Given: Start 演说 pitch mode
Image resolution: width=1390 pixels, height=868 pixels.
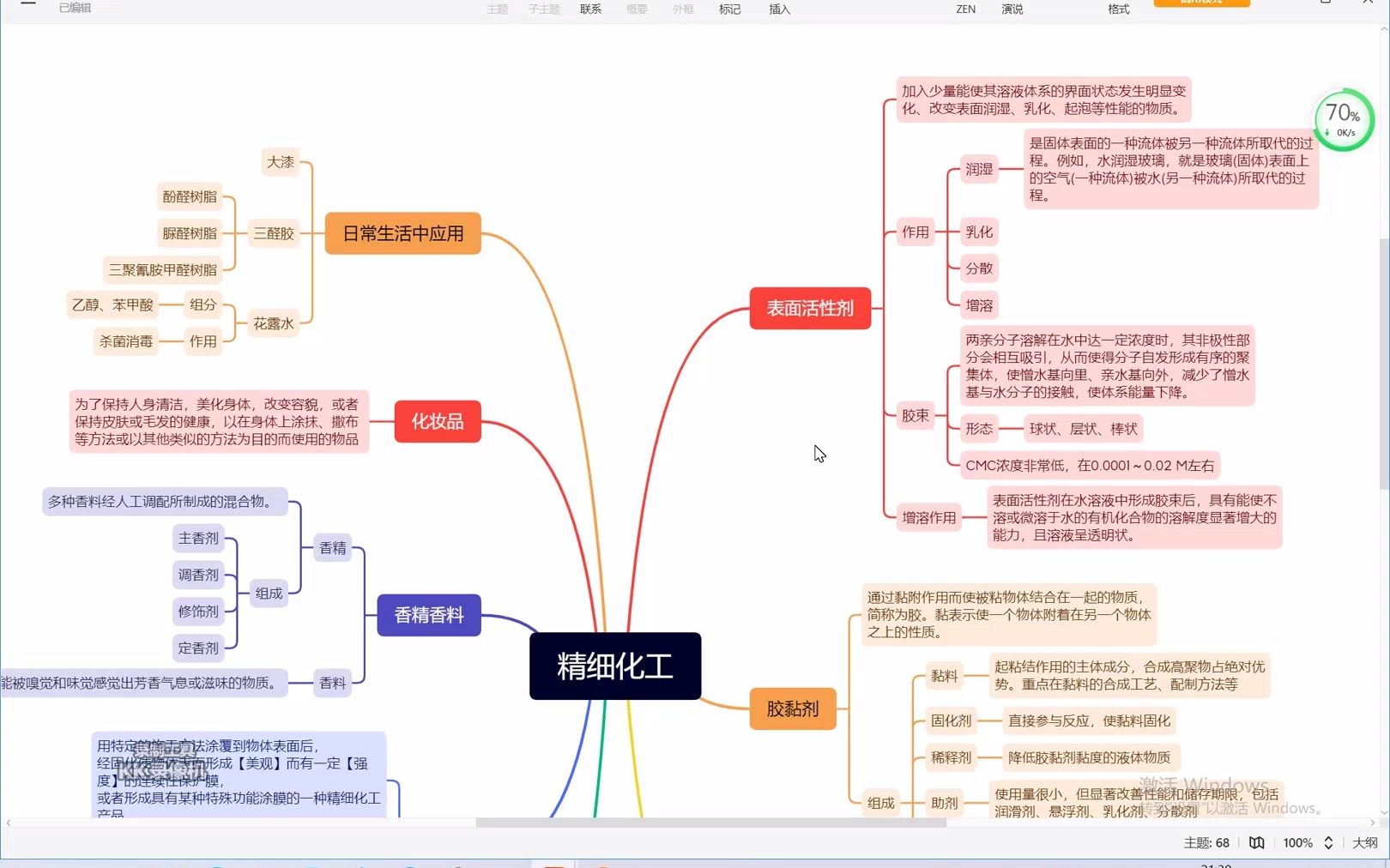Looking at the screenshot, I should point(1012,9).
